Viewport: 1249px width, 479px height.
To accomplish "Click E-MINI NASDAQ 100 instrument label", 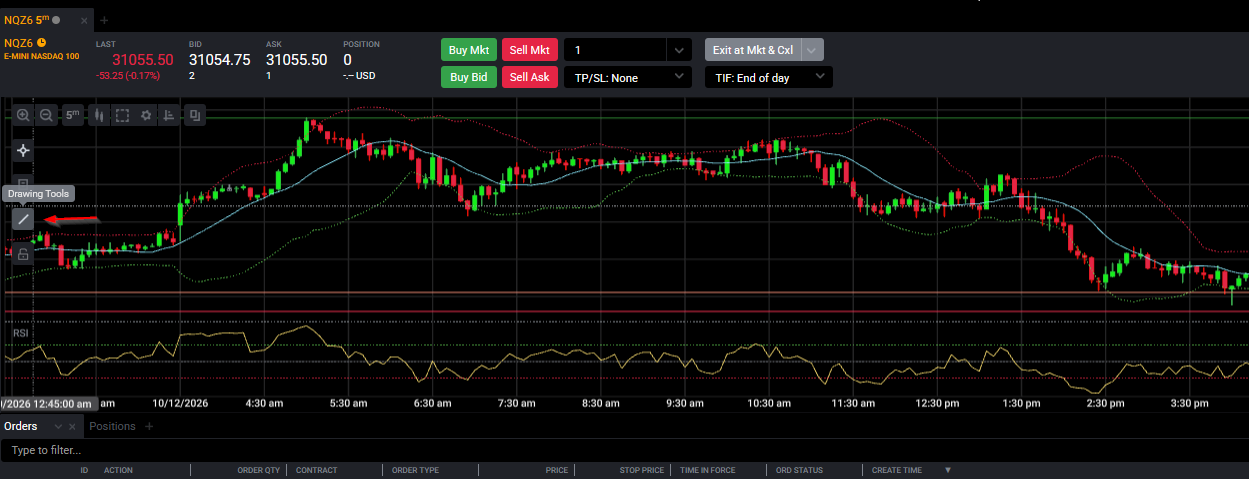I will (x=42, y=56).
